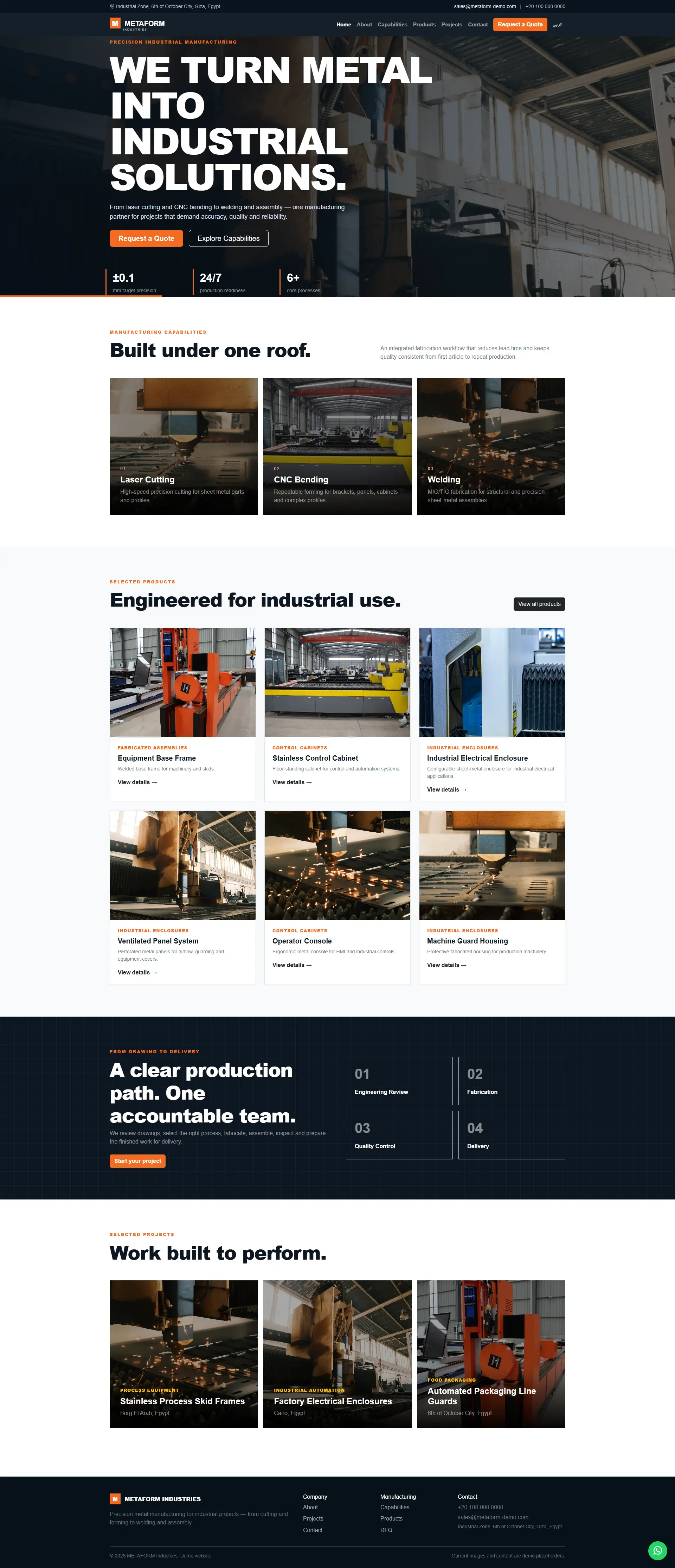Open Laser Cutting capability card
The width and height of the screenshot is (675, 1568).
tap(183, 446)
